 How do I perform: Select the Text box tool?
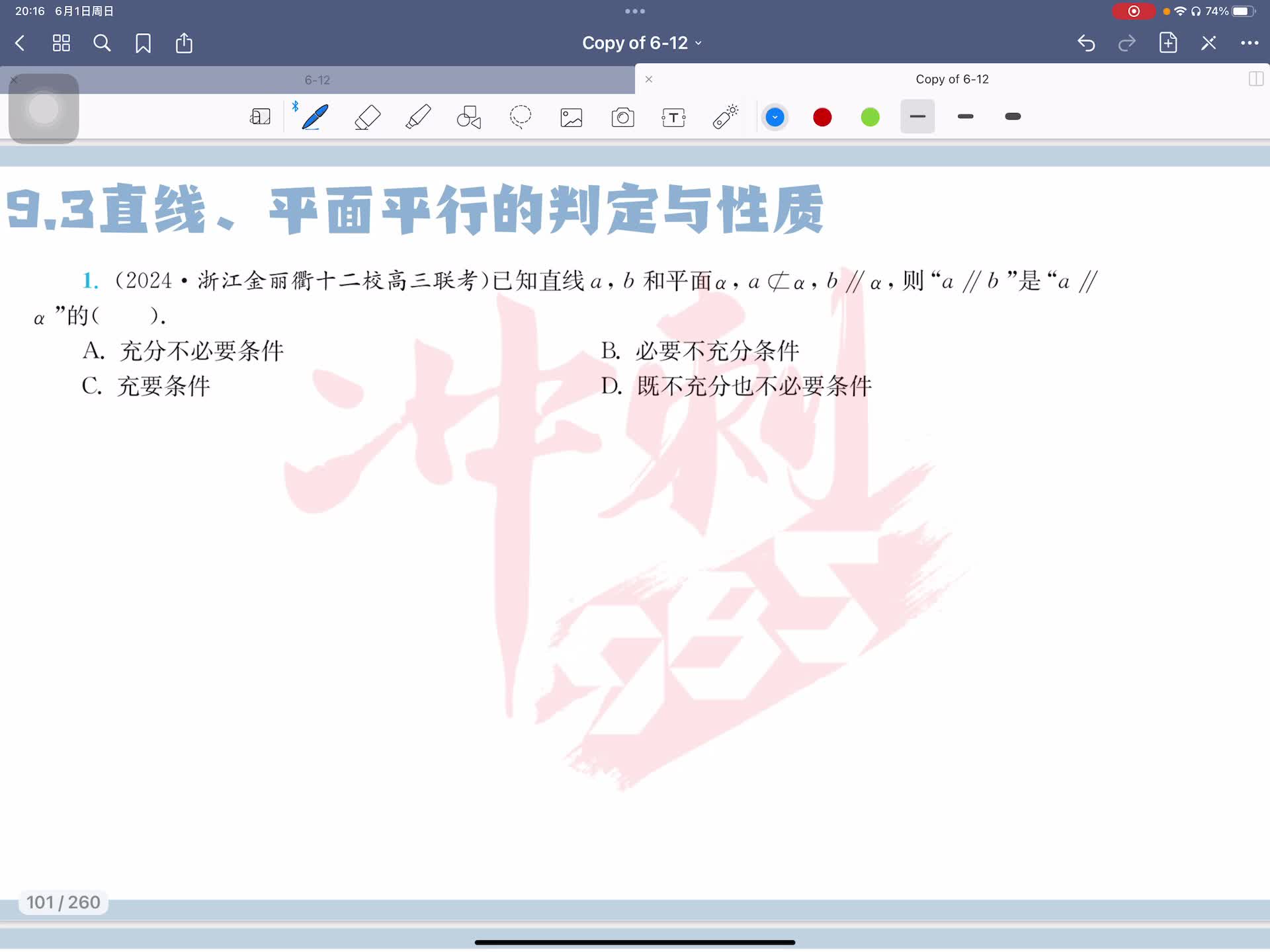coord(673,117)
